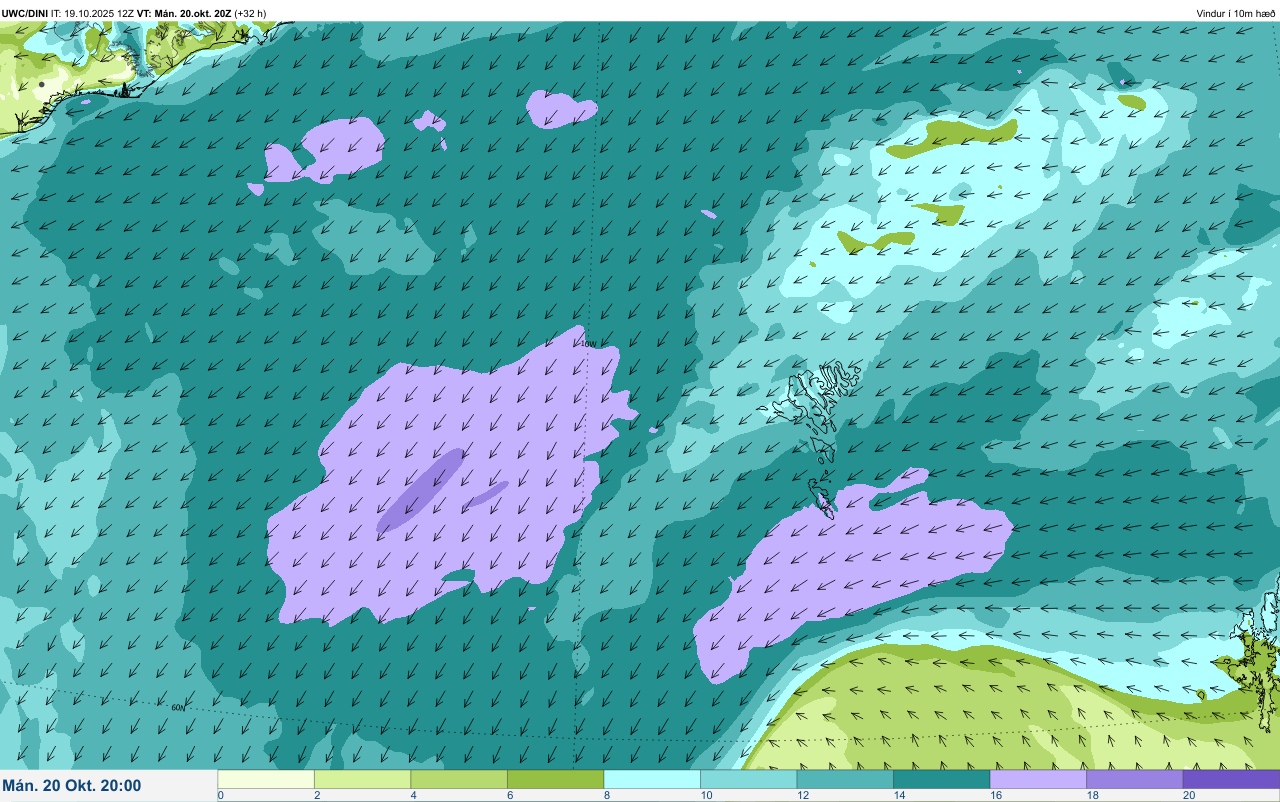Click the light green 2–4 legend swatch

362,779
